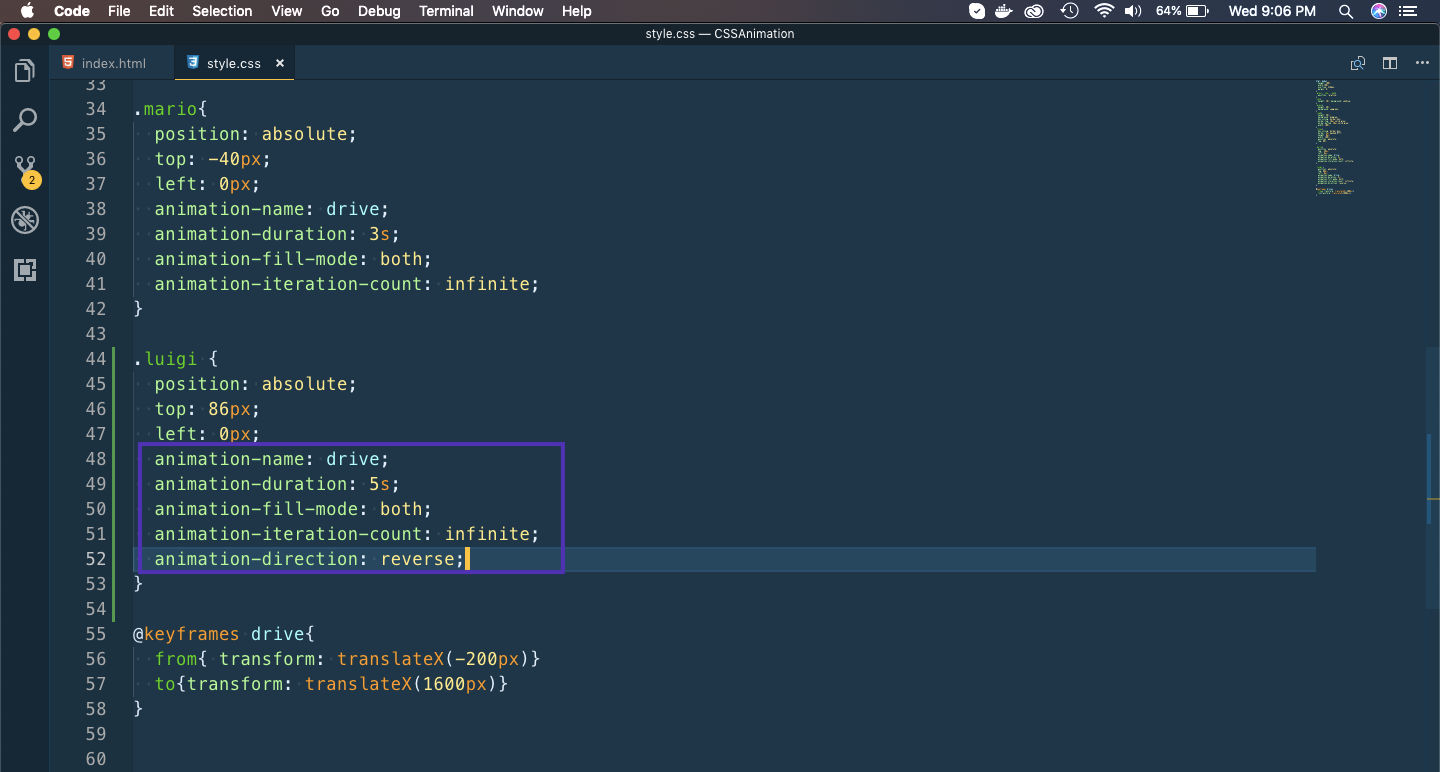
Task: Click the Wed 9:06 PM clock
Action: click(x=1272, y=11)
